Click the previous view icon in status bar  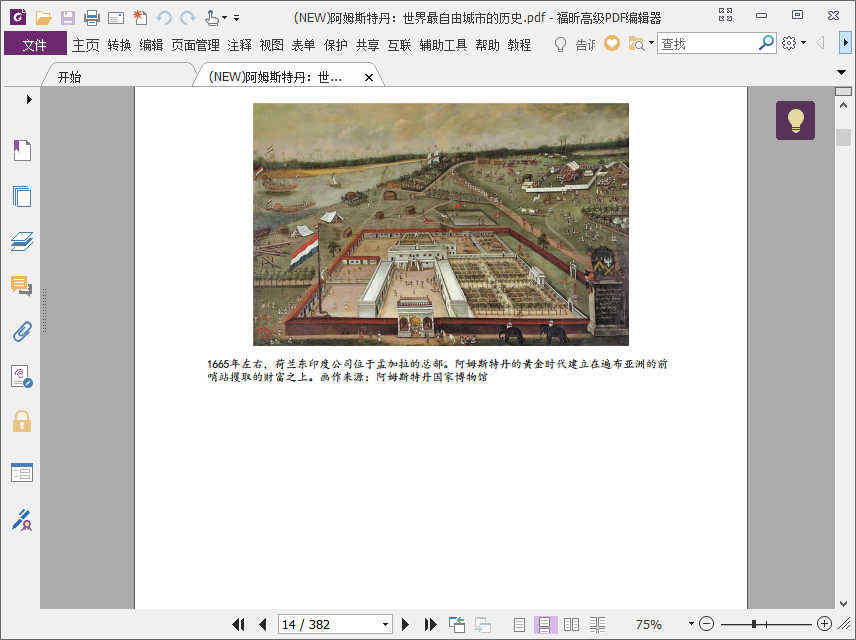click(457, 624)
